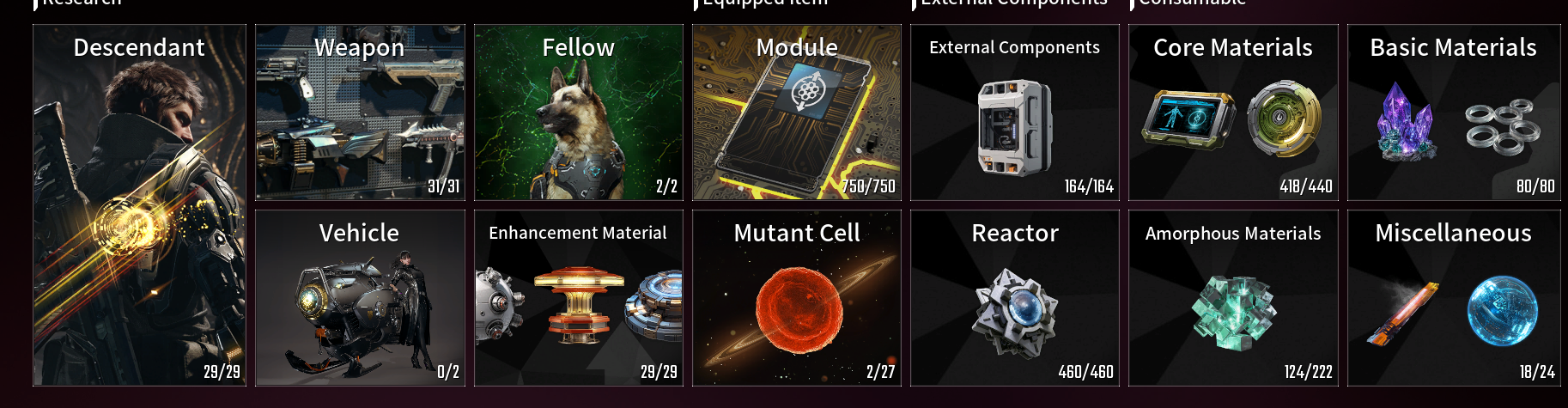Select the Module category tile
Image resolution: width=1568 pixels, height=408 pixels.
(797, 113)
